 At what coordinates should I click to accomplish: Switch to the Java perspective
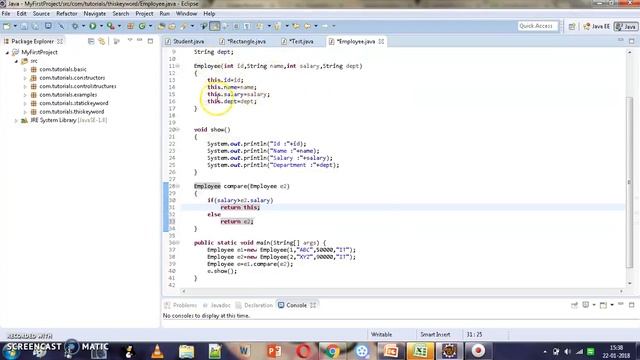(626, 26)
